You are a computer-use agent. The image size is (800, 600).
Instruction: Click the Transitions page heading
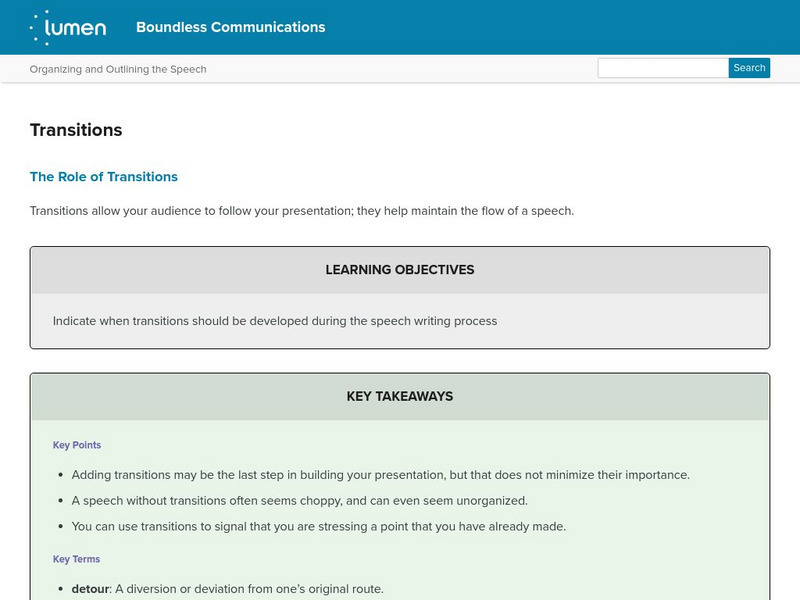pos(76,130)
